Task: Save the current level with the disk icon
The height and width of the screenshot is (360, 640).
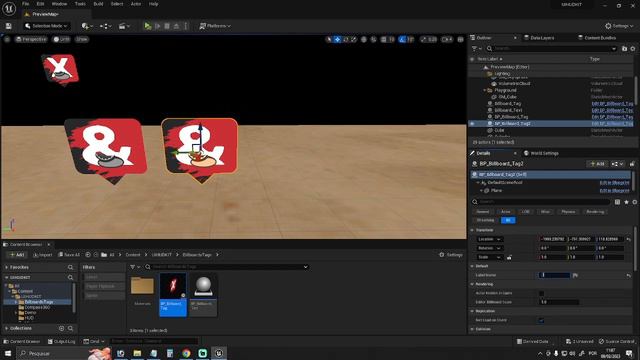Action: click(9, 26)
